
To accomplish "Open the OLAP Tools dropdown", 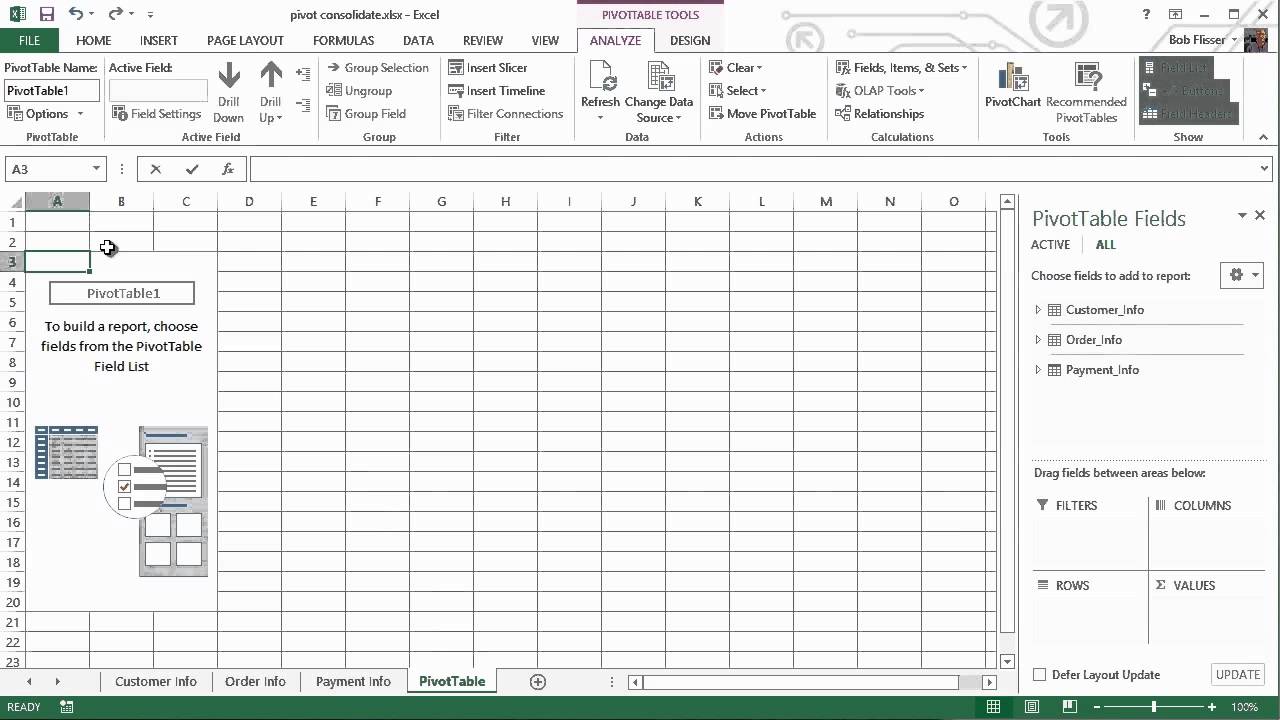I will [880, 91].
